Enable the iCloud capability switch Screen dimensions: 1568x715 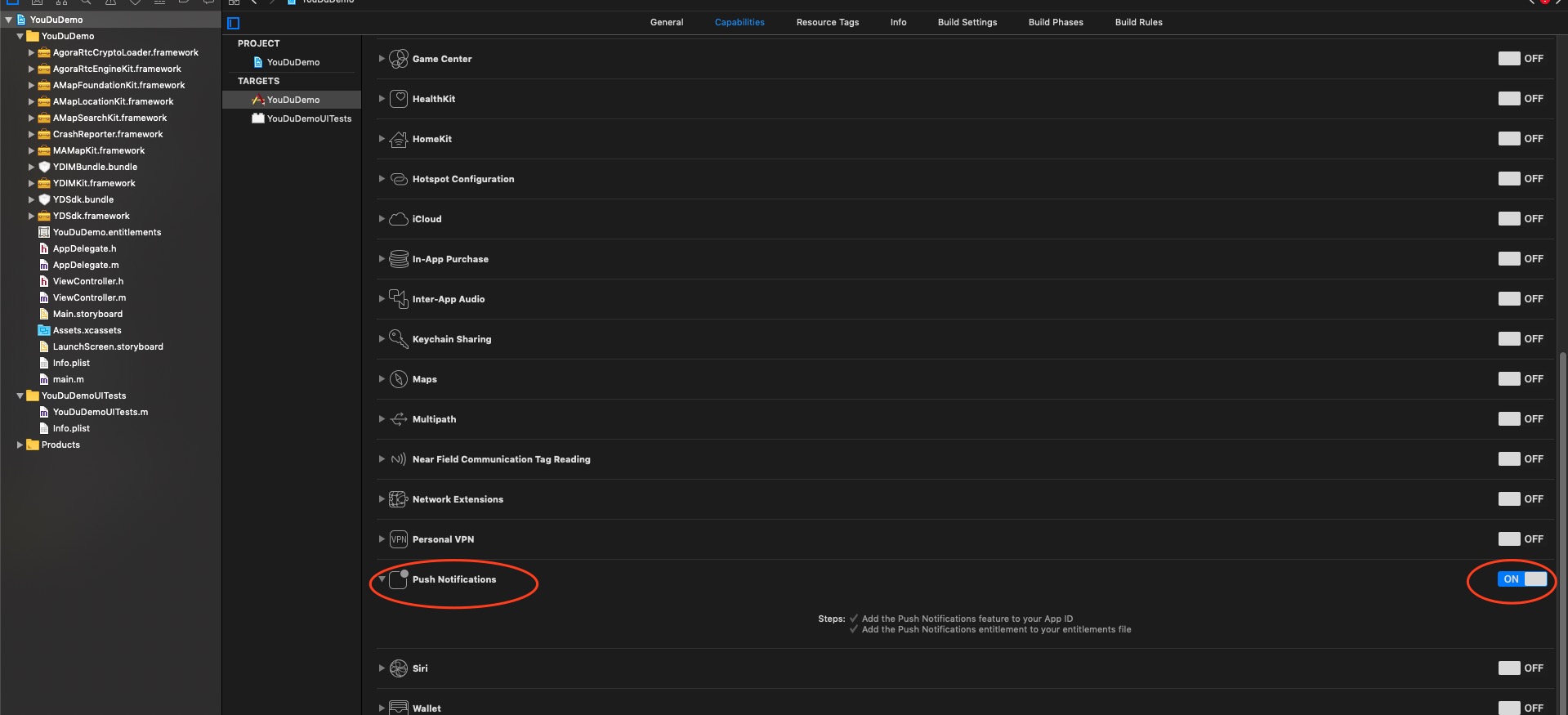tap(1520, 219)
